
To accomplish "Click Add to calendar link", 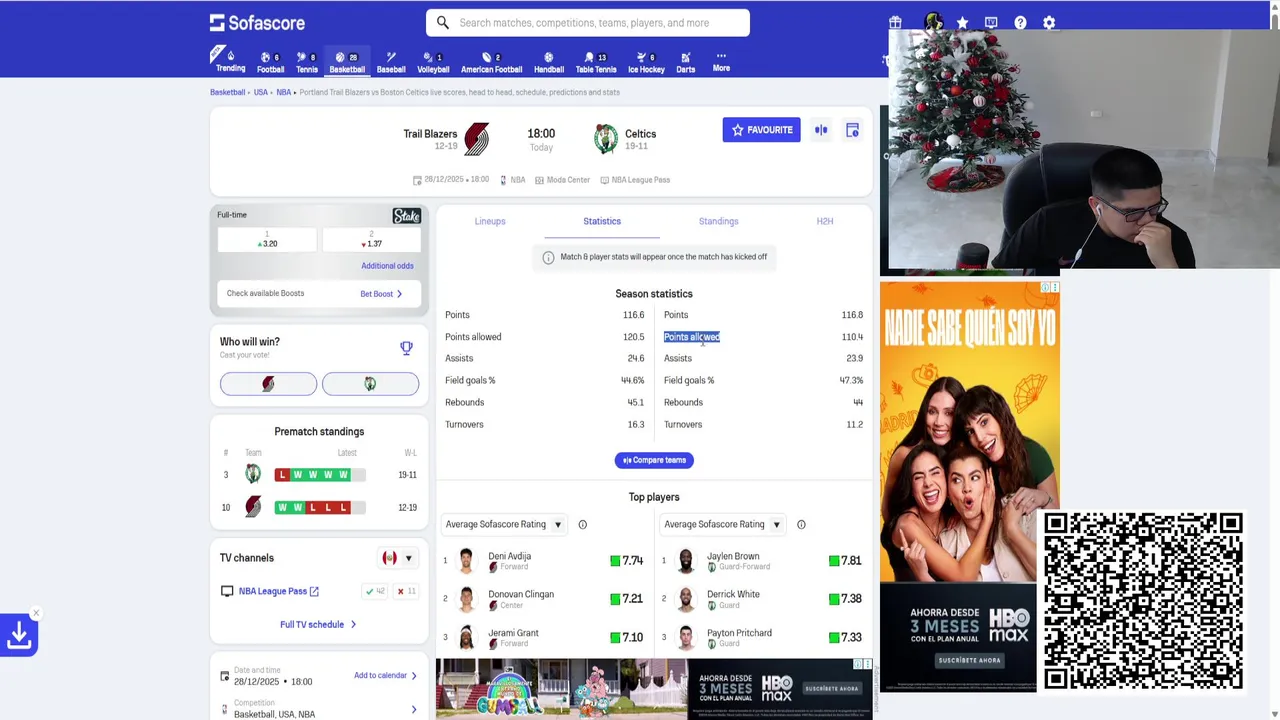I will (x=385, y=675).
